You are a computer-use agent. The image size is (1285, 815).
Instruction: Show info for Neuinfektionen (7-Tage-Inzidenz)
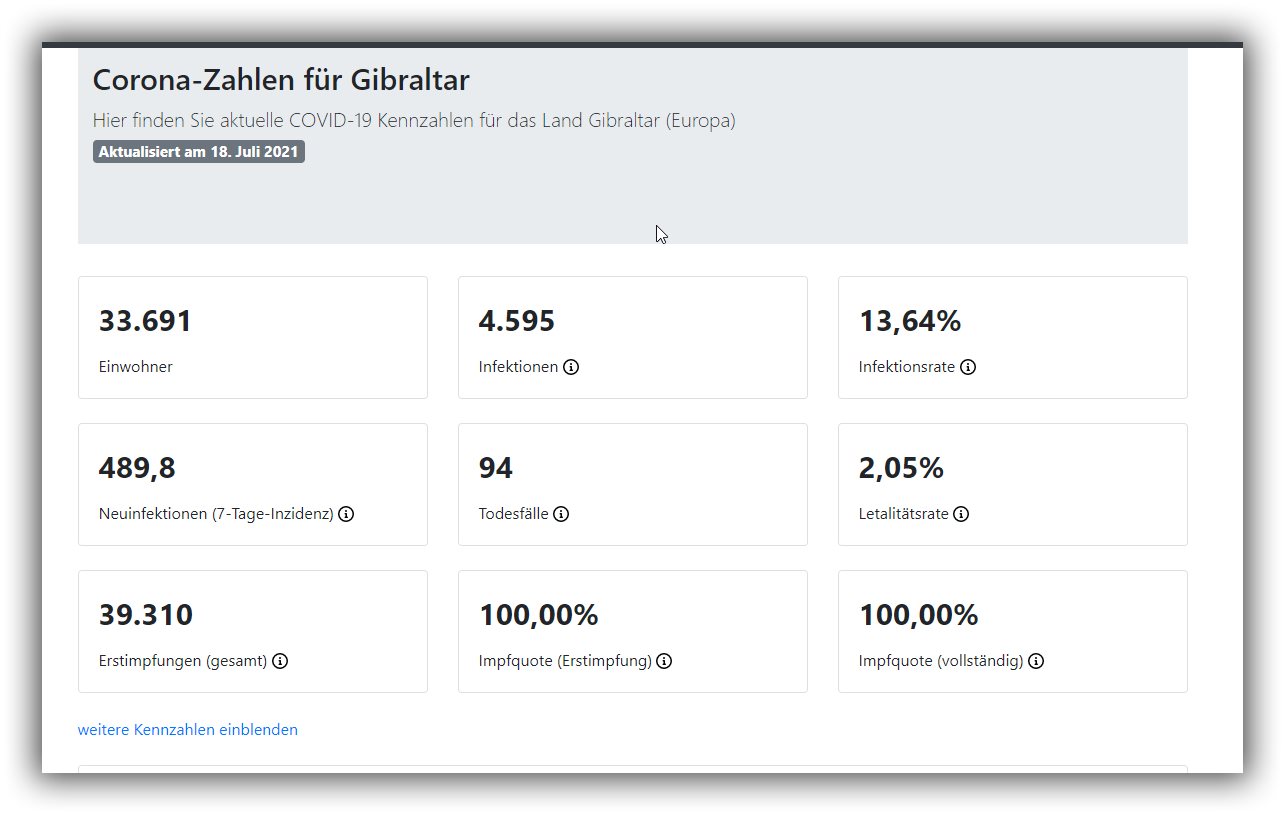pos(346,514)
